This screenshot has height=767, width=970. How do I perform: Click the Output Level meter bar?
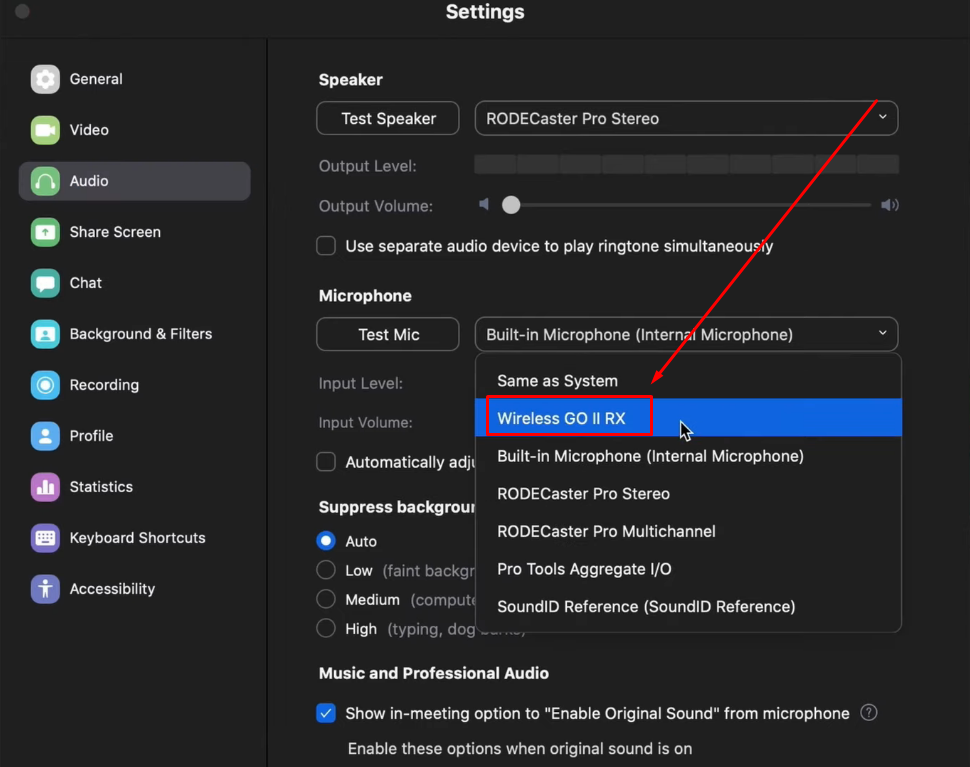[x=686, y=165]
